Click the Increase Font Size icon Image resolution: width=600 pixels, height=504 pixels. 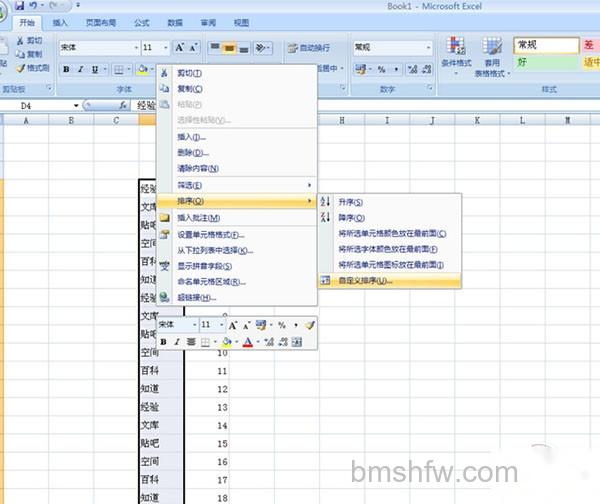coord(179,47)
